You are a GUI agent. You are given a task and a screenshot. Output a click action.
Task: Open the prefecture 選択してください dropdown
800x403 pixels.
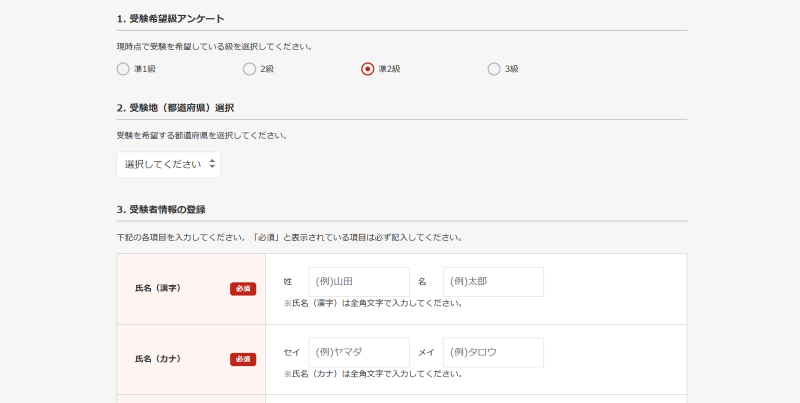[x=169, y=165]
